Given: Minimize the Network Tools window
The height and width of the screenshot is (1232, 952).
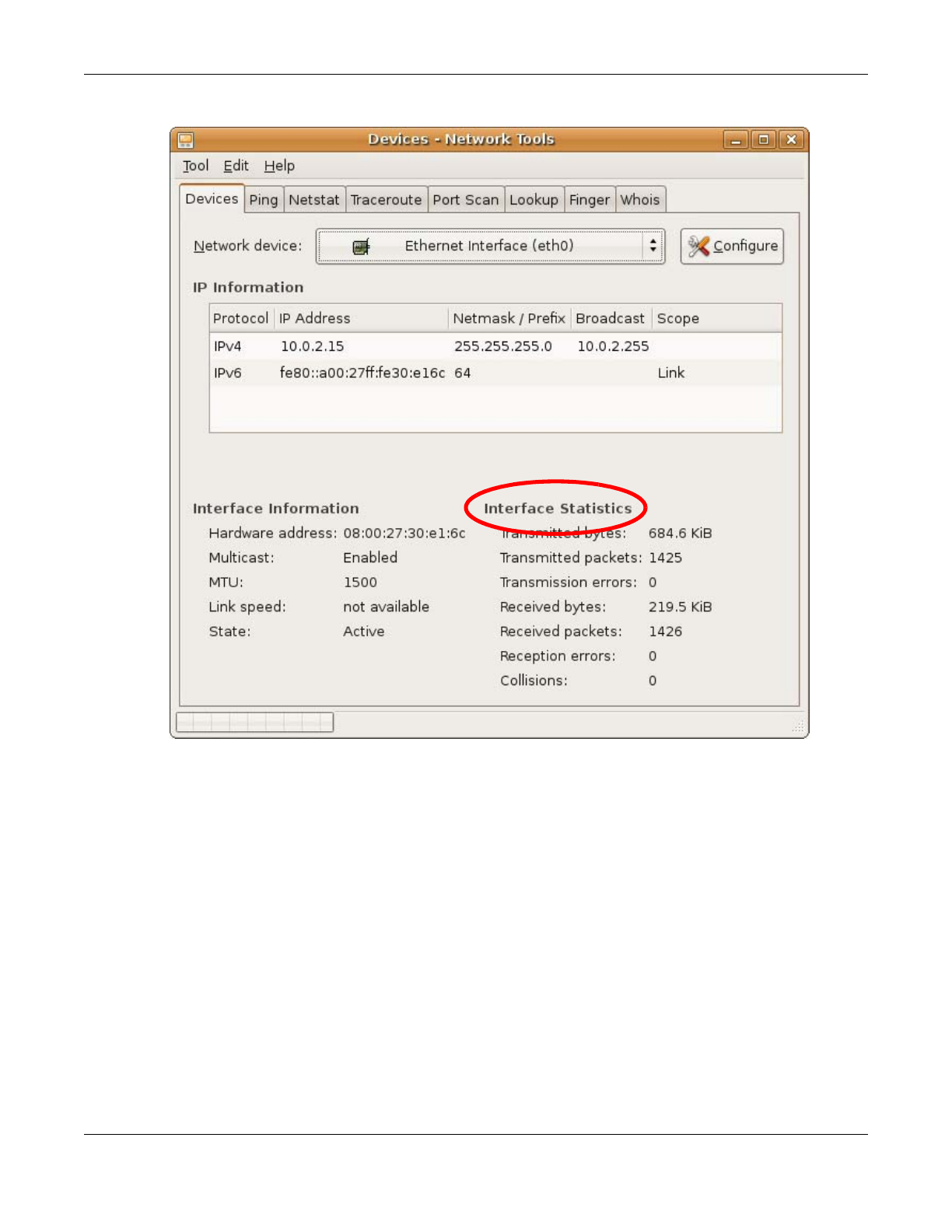Looking at the screenshot, I should tap(735, 140).
